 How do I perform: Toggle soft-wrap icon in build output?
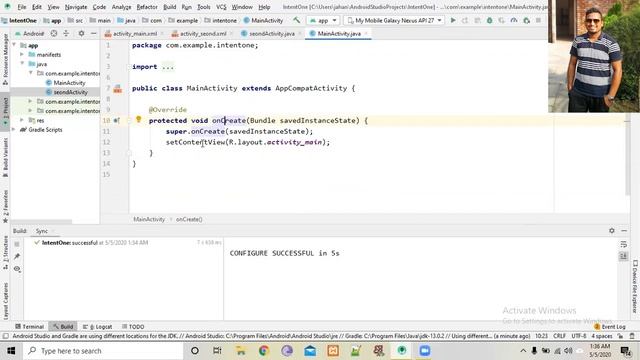click(x=623, y=244)
